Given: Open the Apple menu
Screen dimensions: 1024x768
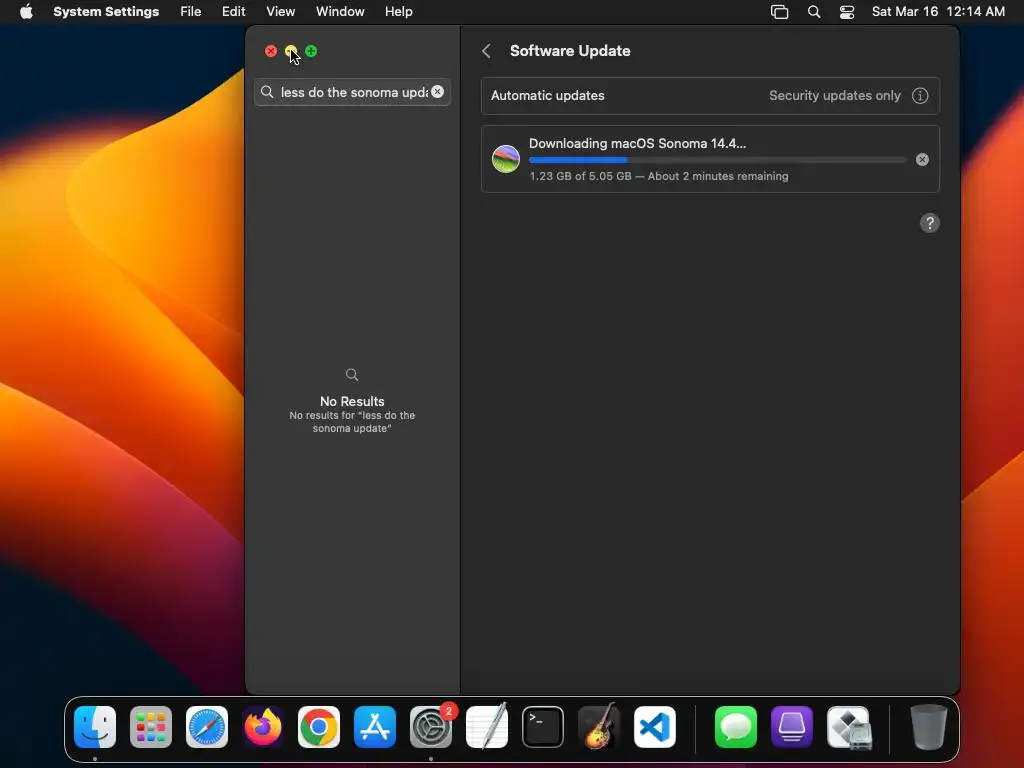Looking at the screenshot, I should click(26, 12).
